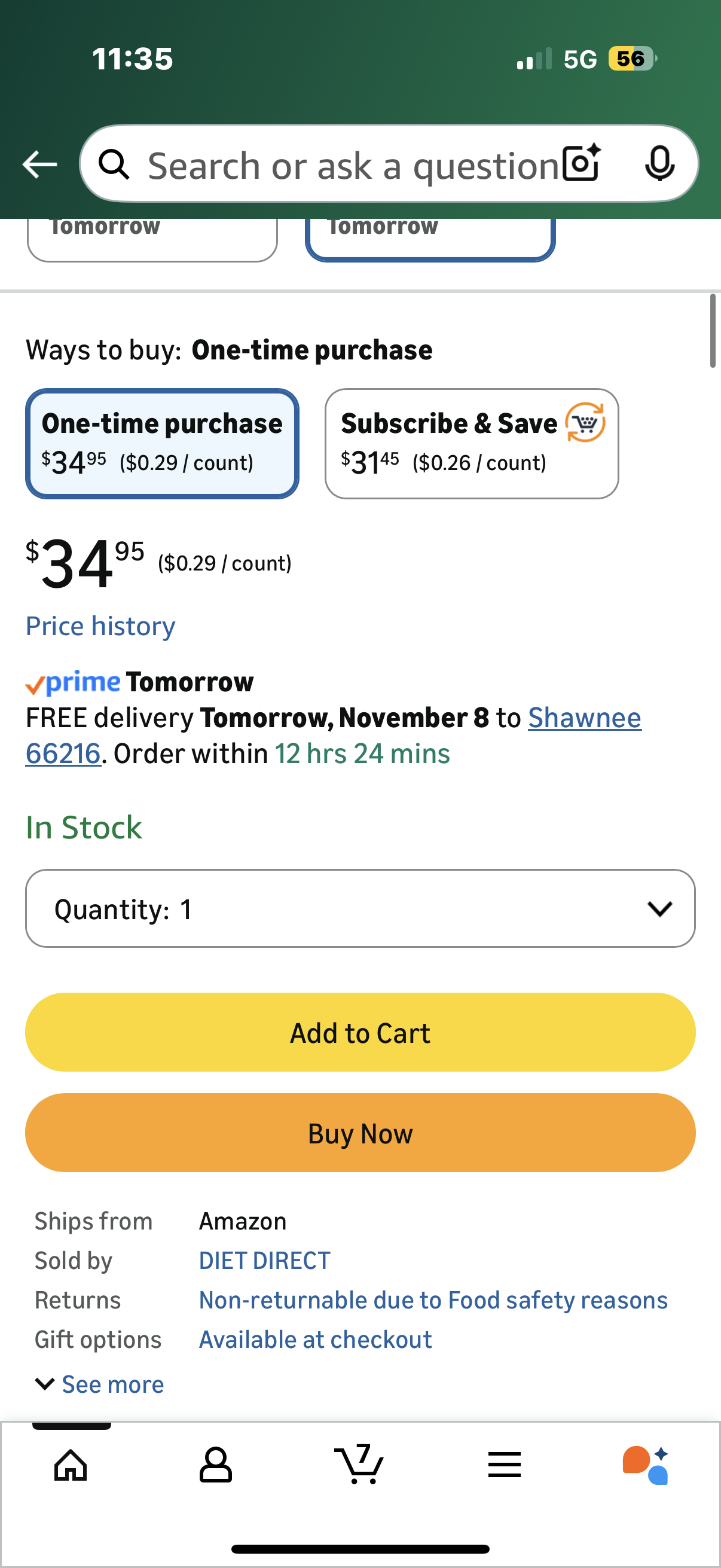Open the Quantity dropdown

point(360,908)
